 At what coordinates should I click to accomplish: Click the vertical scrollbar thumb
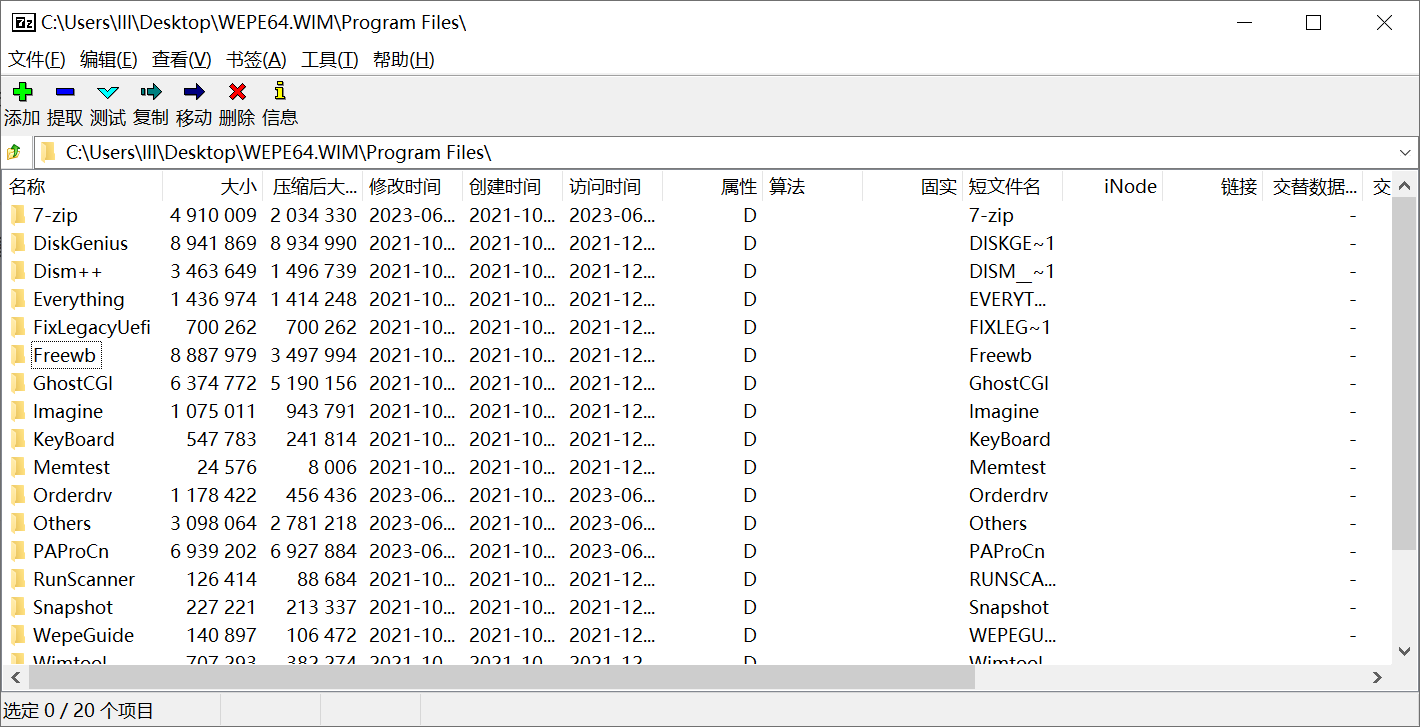tap(1404, 373)
